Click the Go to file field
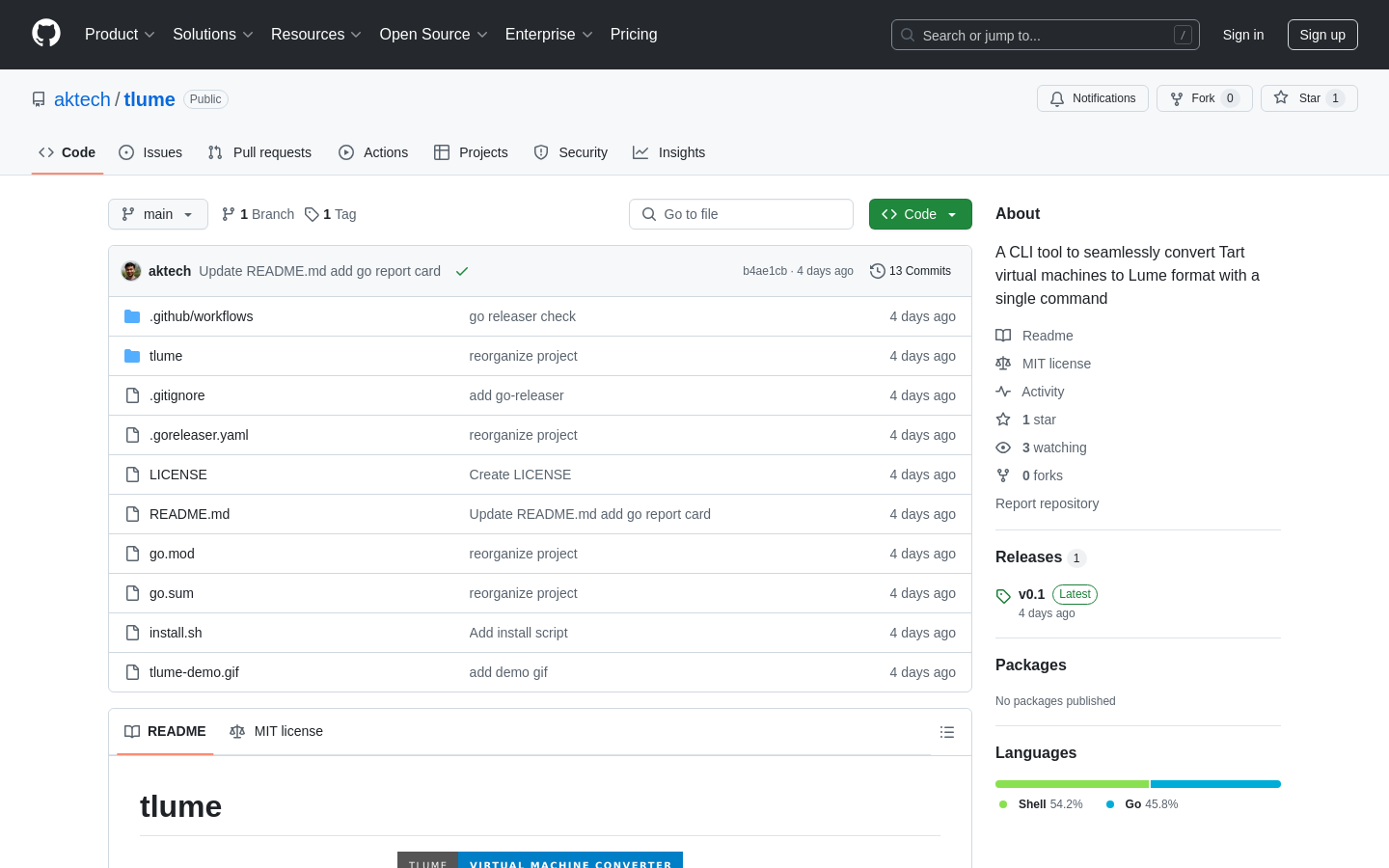 741,214
